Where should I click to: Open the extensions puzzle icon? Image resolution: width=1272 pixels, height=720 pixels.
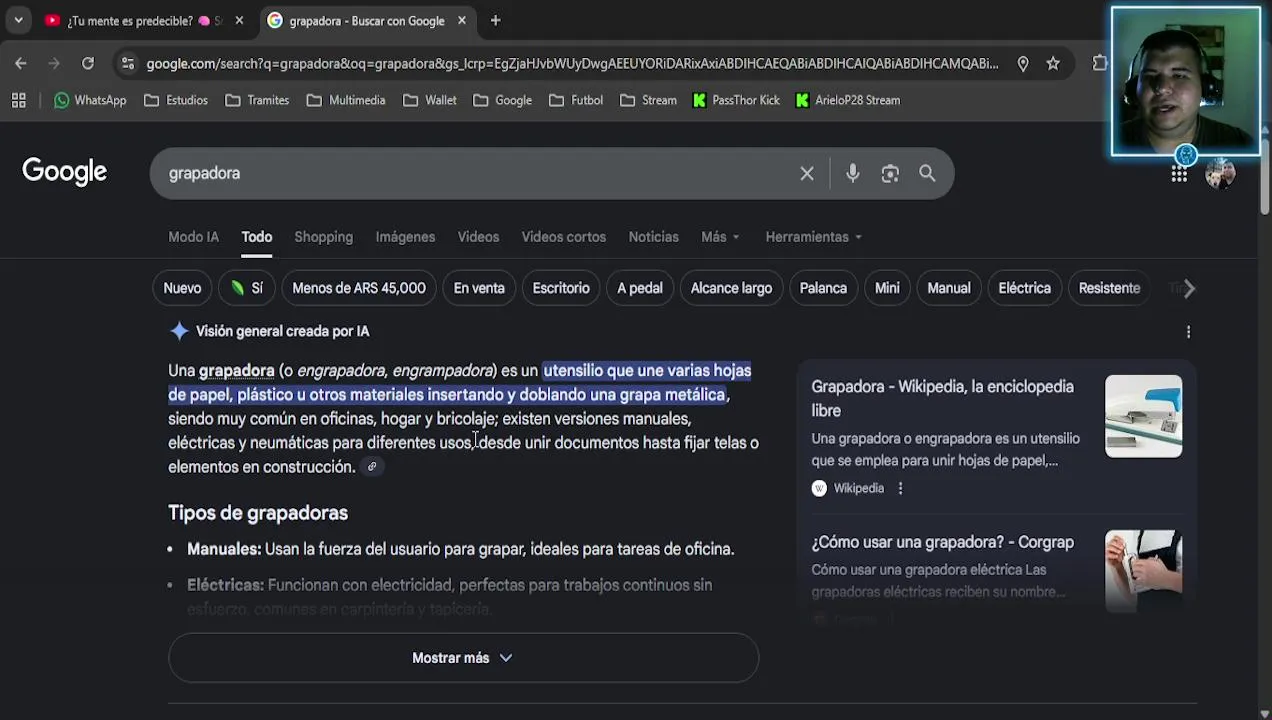pos(1100,63)
